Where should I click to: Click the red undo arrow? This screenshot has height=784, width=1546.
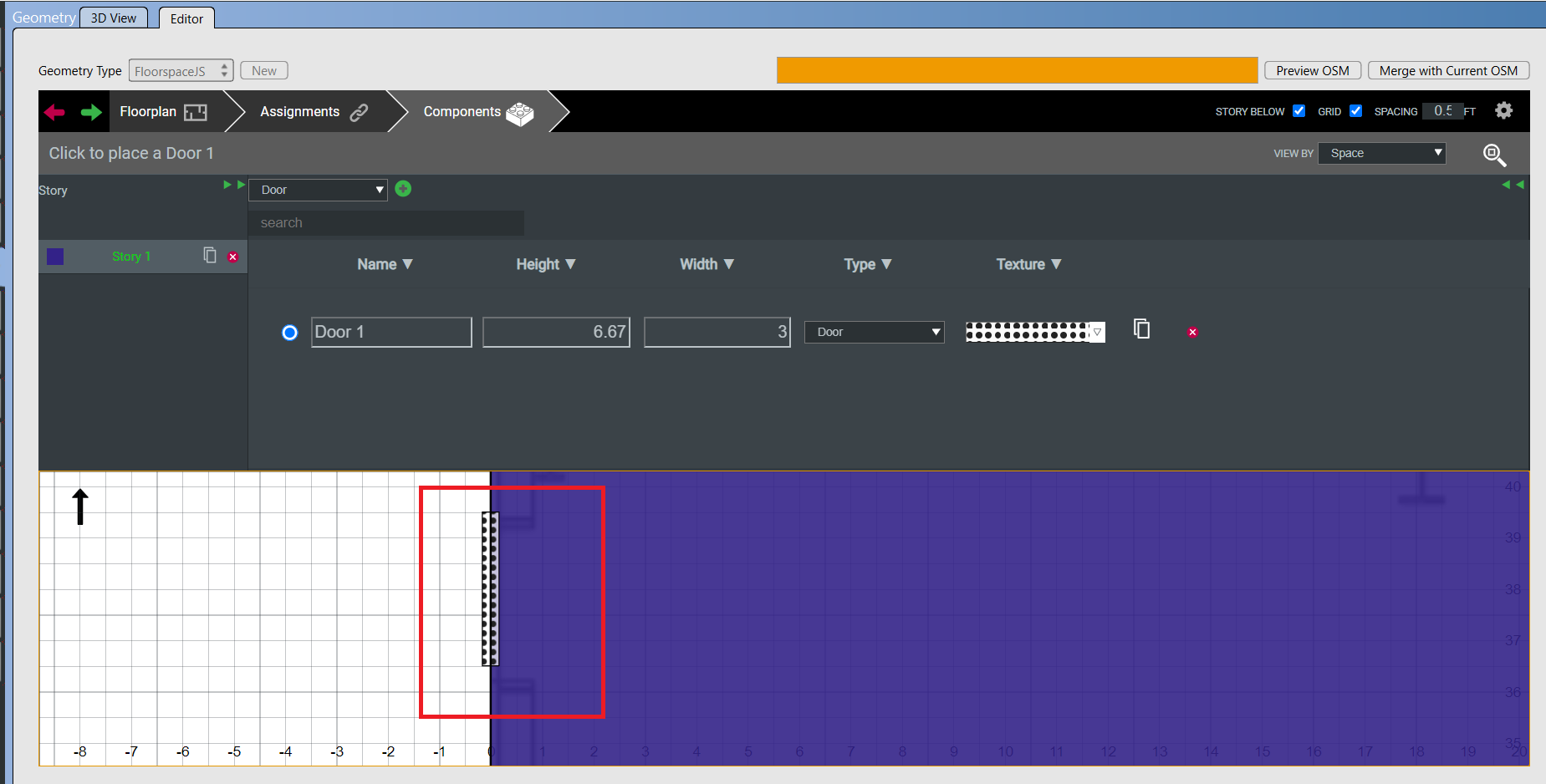[x=55, y=112]
